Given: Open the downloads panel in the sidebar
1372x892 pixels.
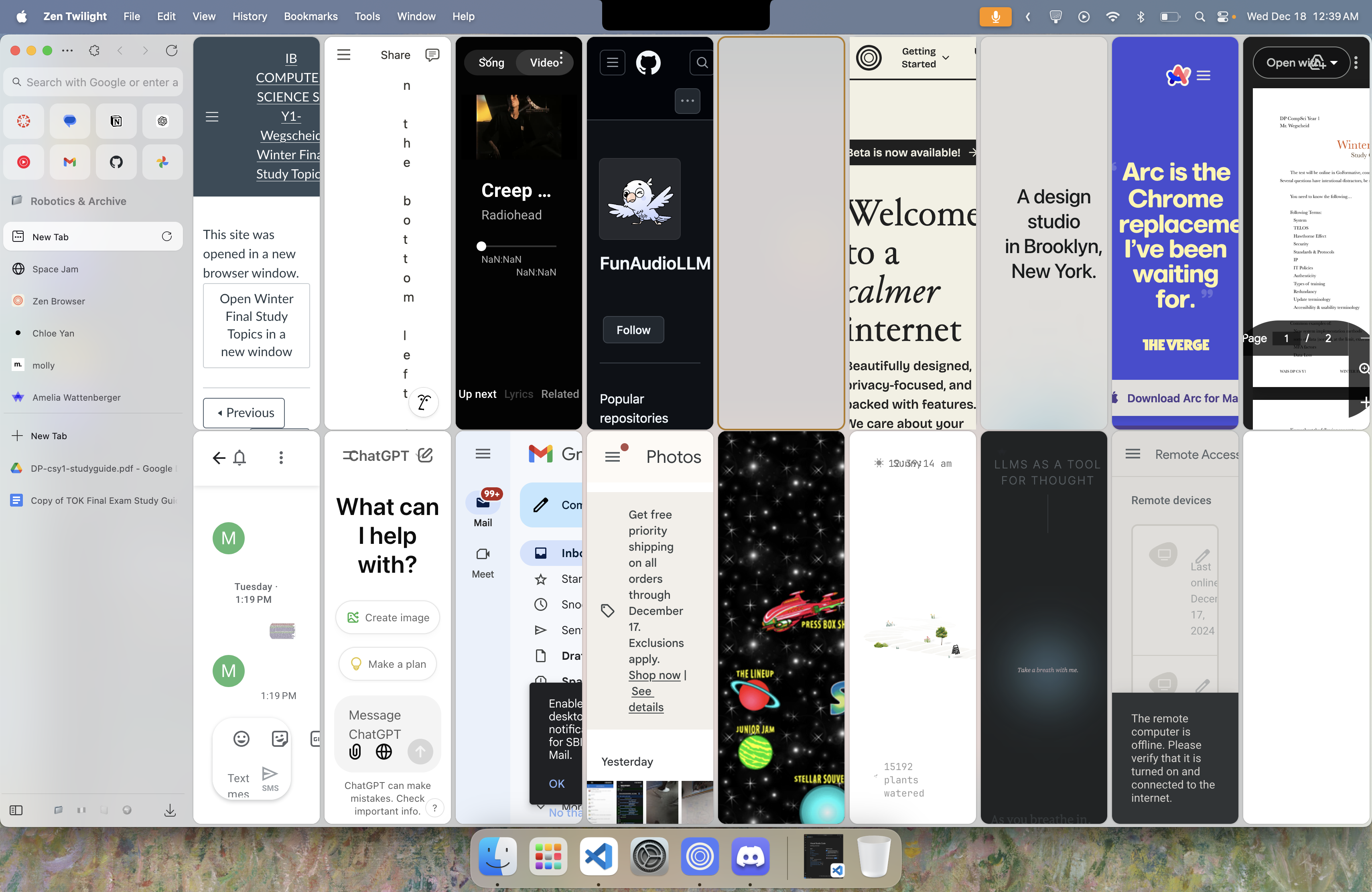Looking at the screenshot, I should point(169,810).
